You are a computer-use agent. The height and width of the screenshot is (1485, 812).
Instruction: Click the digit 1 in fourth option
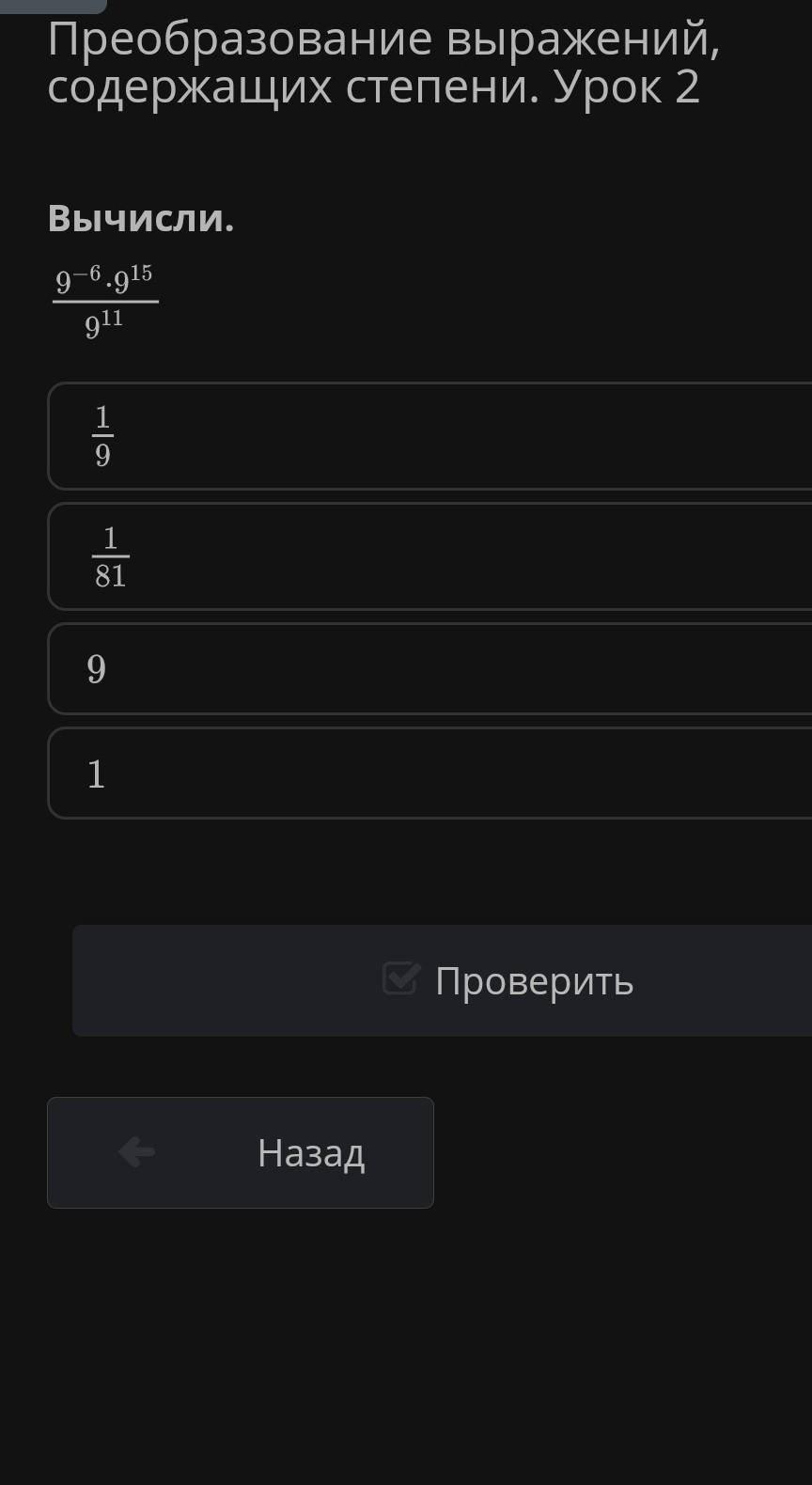click(96, 774)
